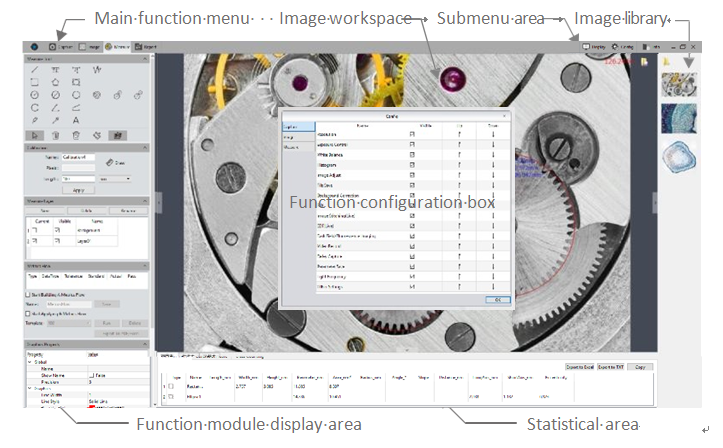
Task: Toggle the Start Building Measure Flow checkbox
Action: click(x=28, y=295)
